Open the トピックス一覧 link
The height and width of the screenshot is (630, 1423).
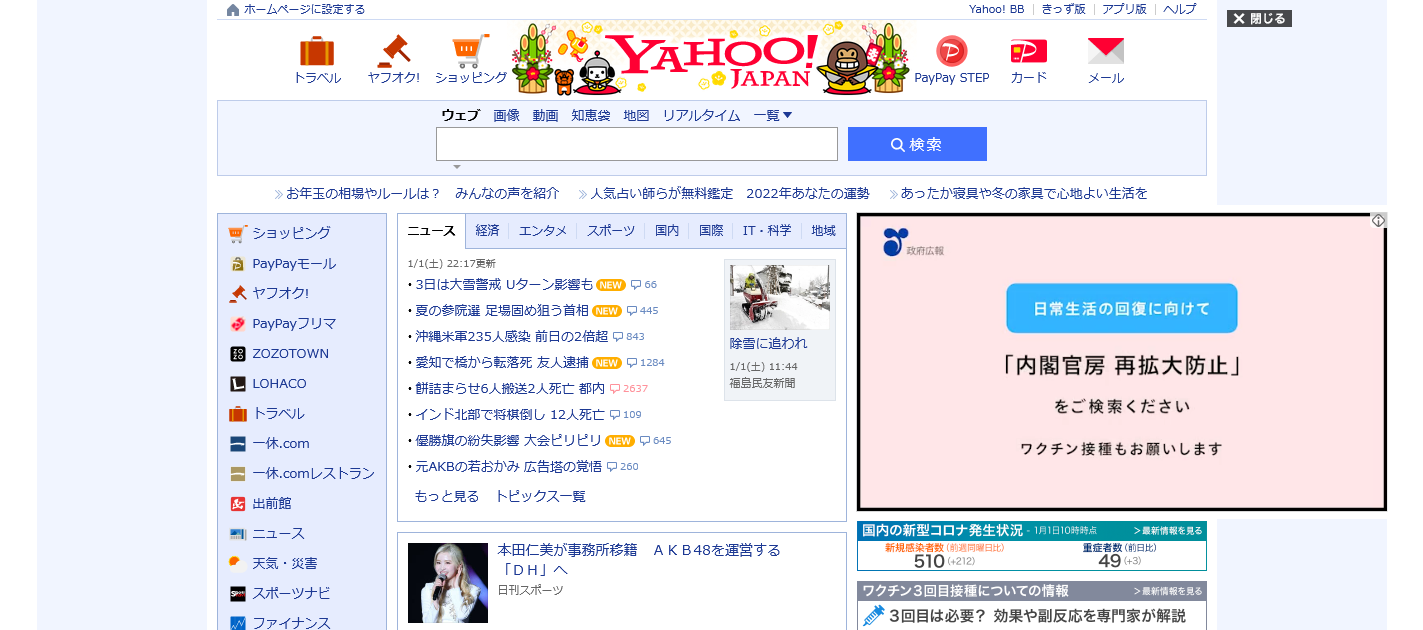(x=540, y=496)
